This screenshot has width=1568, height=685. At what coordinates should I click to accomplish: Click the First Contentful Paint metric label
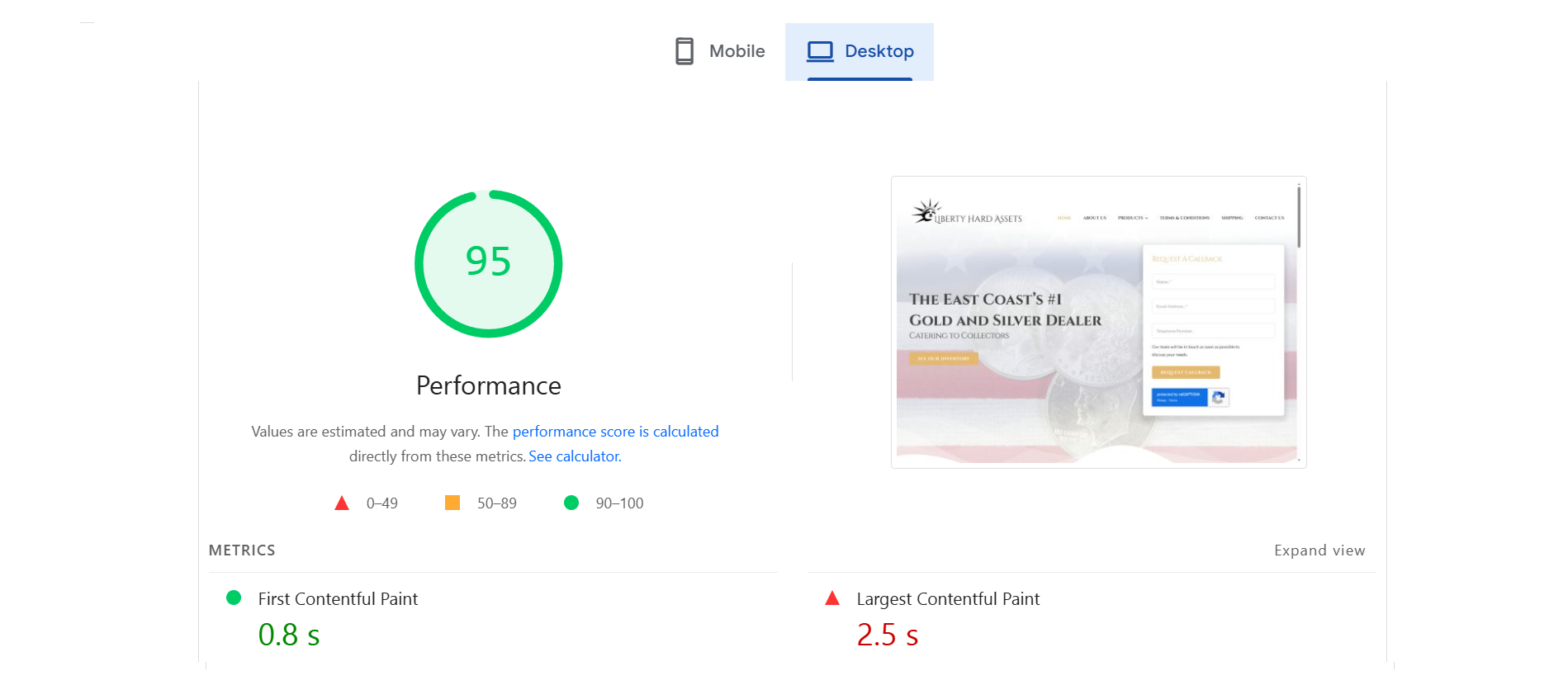click(338, 599)
